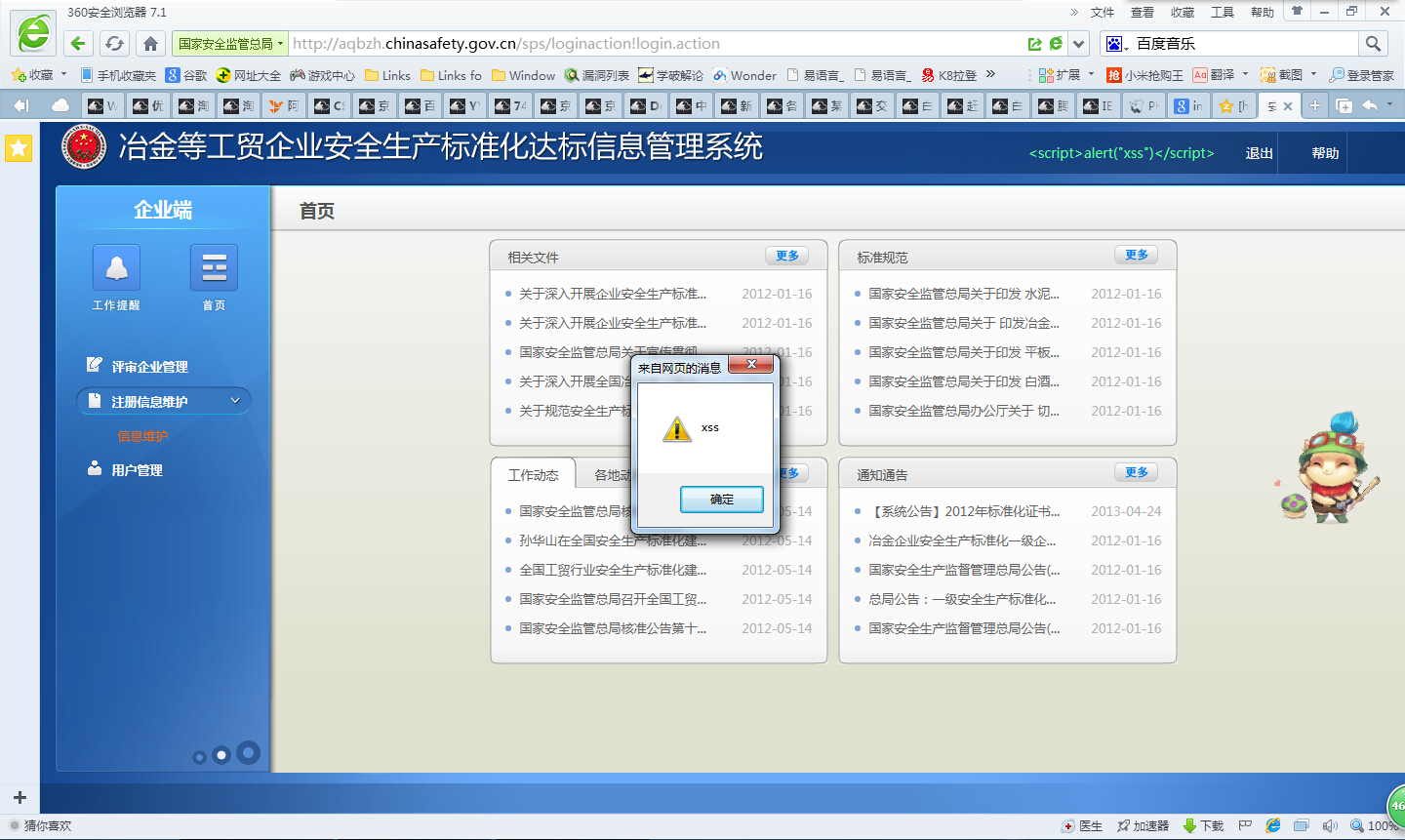
Task: Go back with the browser back arrow
Action: tap(79, 43)
